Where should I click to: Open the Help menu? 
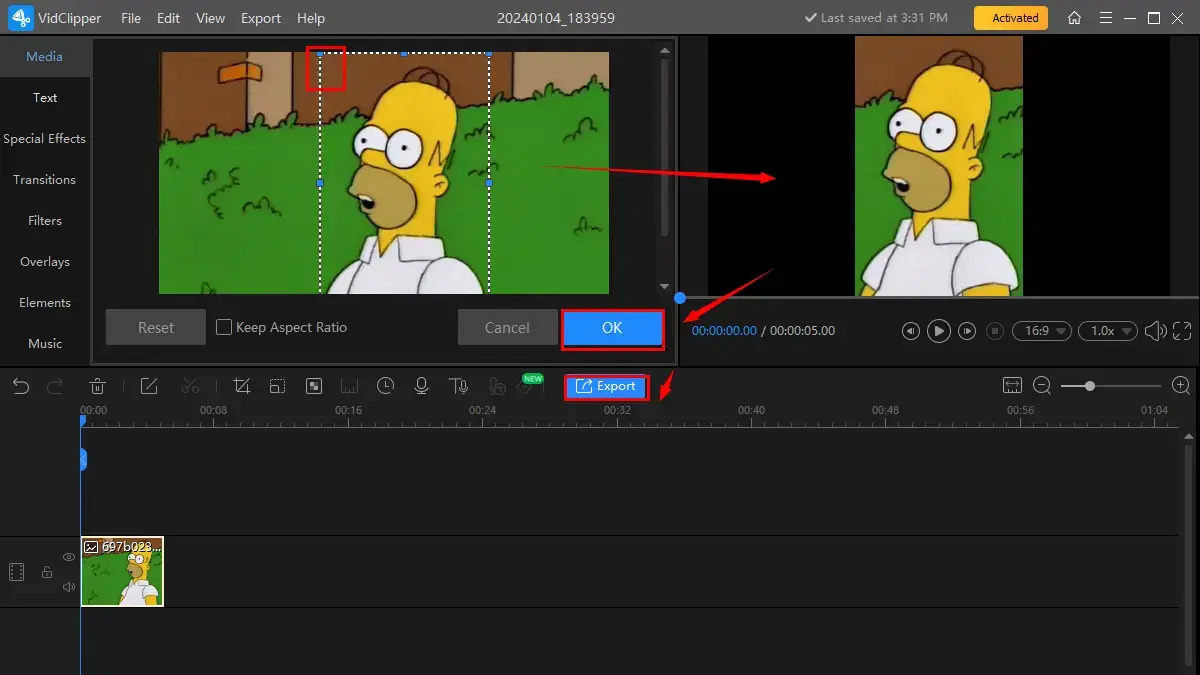point(311,18)
